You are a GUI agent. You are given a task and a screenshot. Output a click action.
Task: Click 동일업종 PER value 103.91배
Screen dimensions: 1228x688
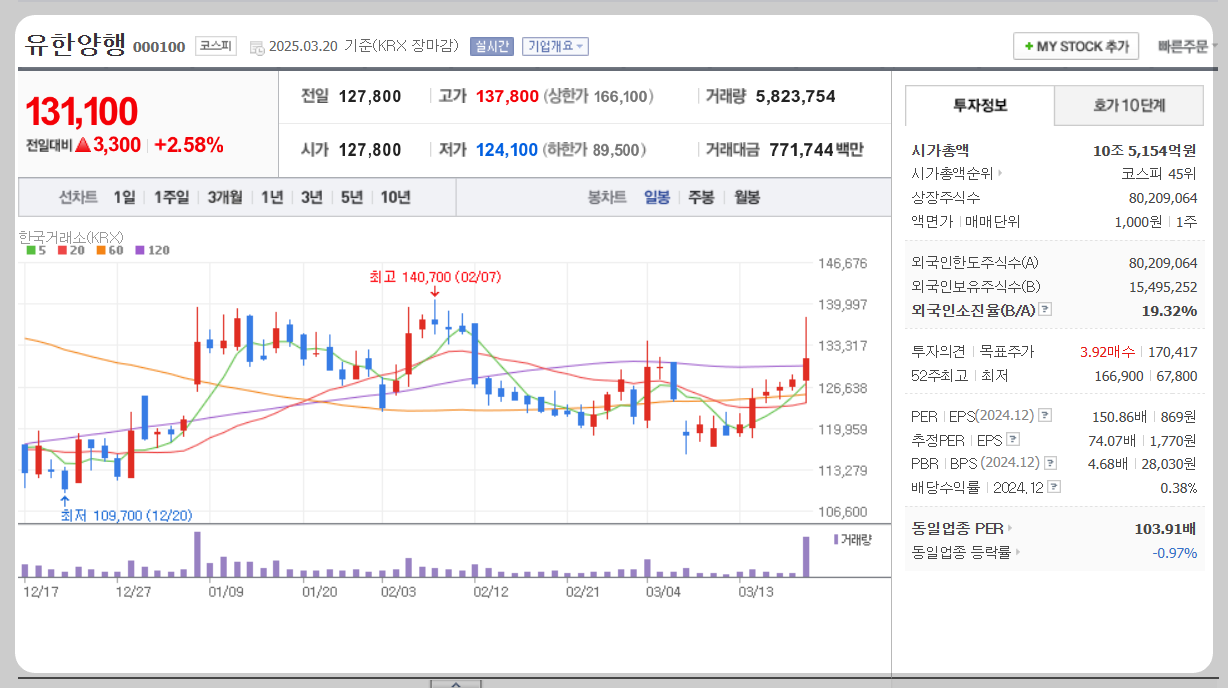(1166, 528)
